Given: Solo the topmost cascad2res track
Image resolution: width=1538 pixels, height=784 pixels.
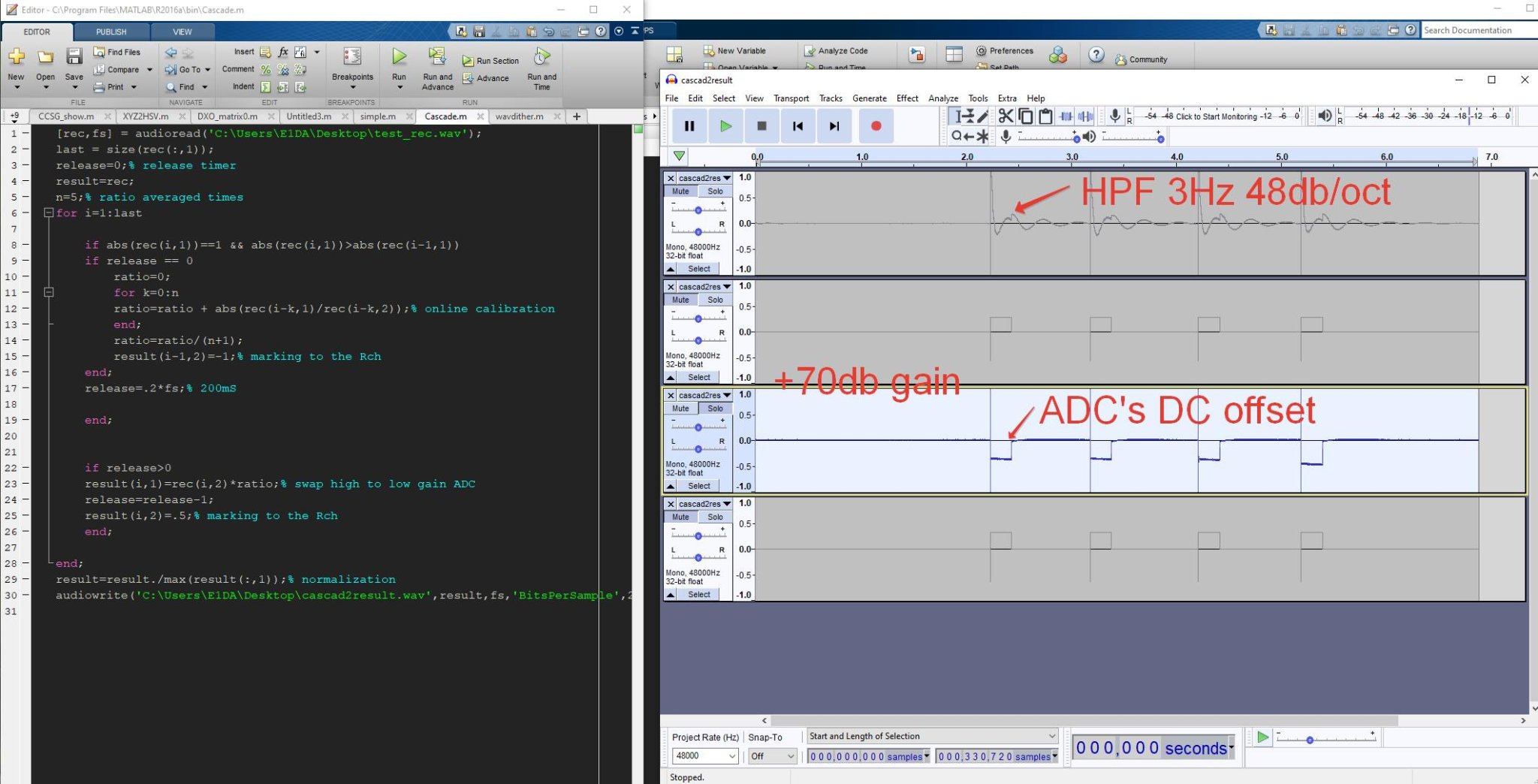Looking at the screenshot, I should click(715, 191).
